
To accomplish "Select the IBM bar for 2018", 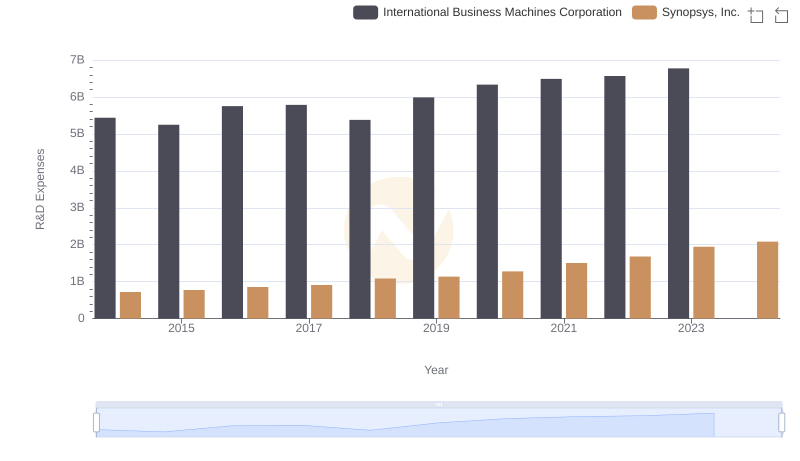I will [x=360, y=219].
